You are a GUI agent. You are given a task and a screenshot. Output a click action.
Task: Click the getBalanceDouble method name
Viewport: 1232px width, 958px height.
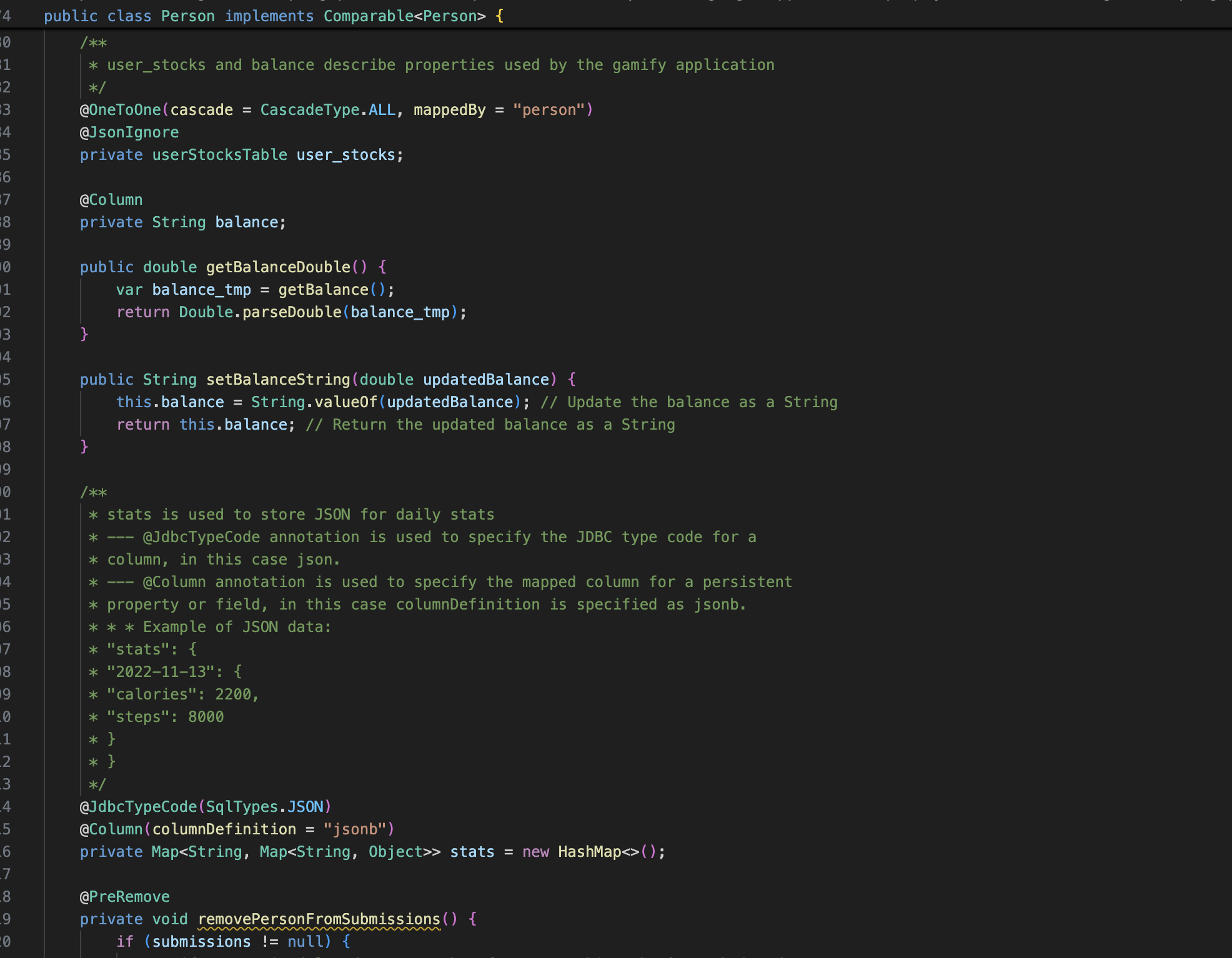pyautogui.click(x=278, y=267)
